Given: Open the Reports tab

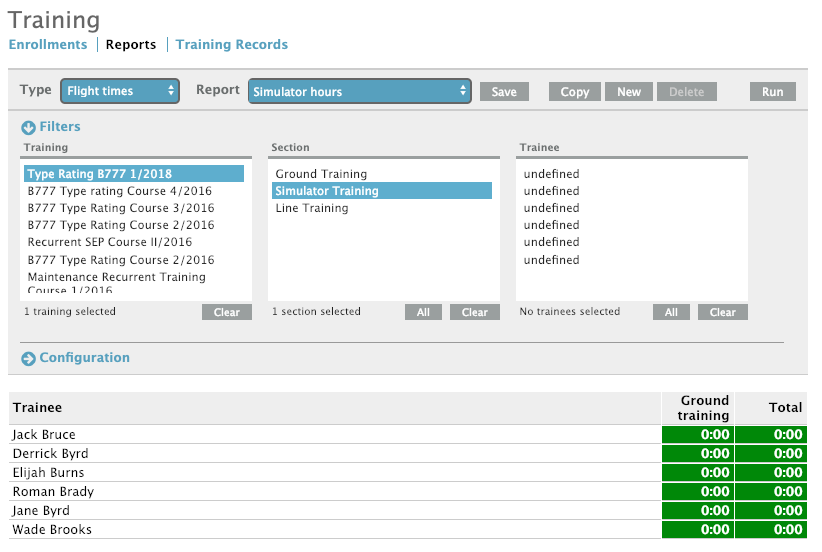Looking at the screenshot, I should coord(131,45).
